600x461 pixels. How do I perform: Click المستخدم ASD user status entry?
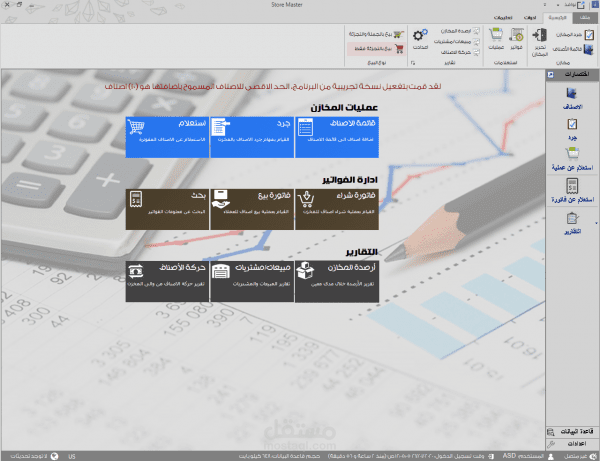pyautogui.click(x=528, y=456)
